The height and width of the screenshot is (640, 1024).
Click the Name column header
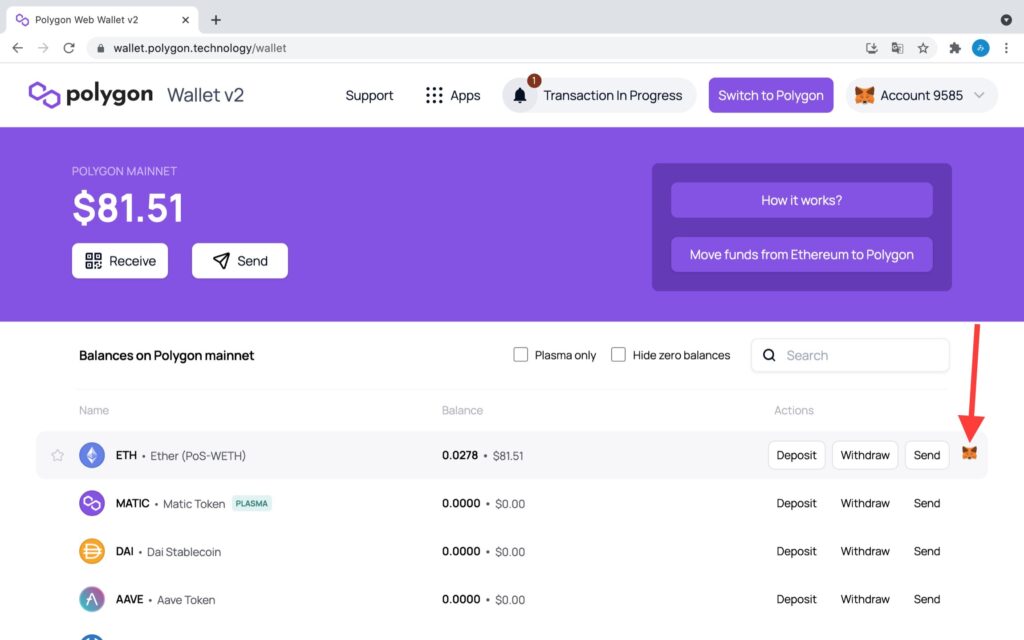tap(94, 410)
